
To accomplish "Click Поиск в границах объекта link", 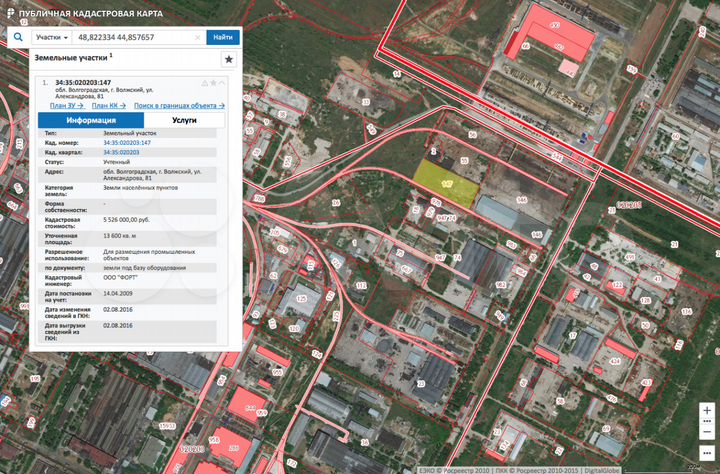I will 179,105.
